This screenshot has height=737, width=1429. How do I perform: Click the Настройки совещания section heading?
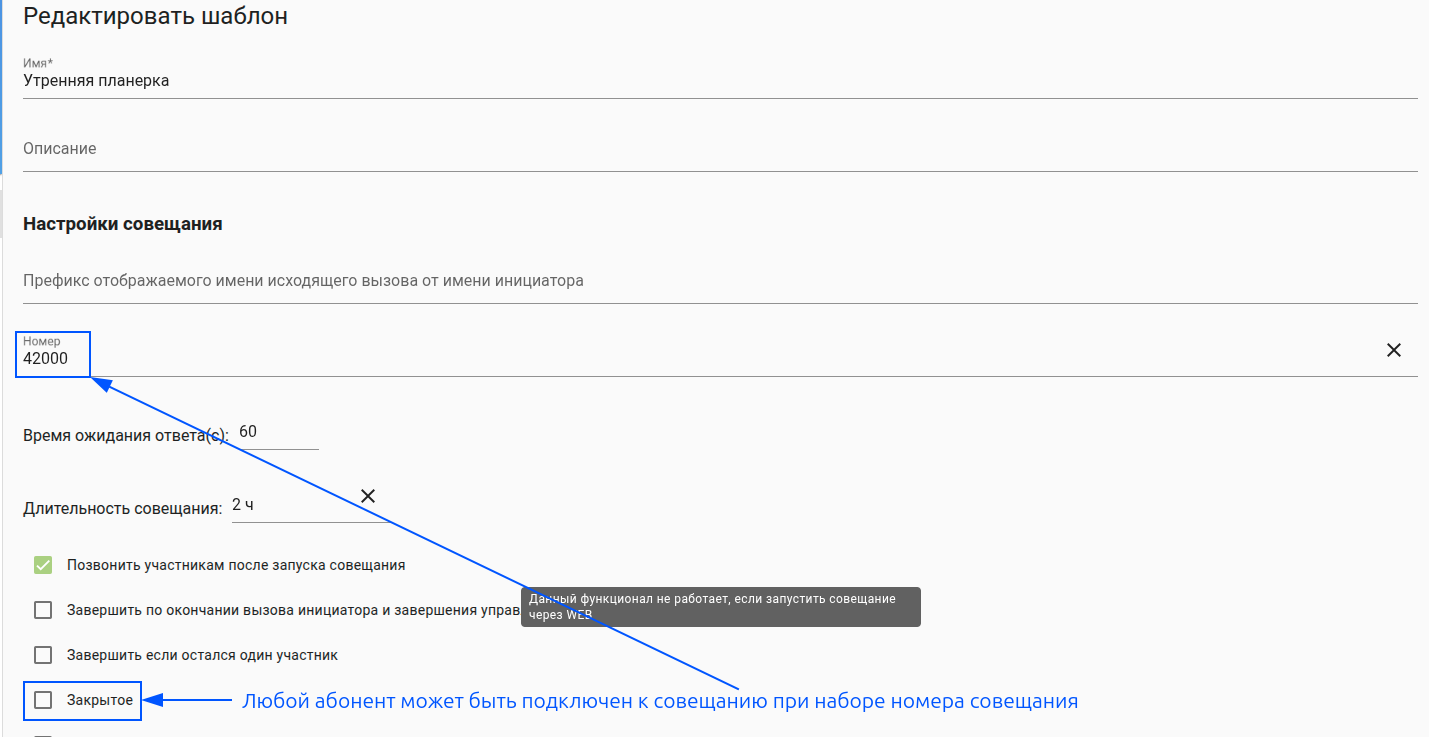(x=122, y=224)
